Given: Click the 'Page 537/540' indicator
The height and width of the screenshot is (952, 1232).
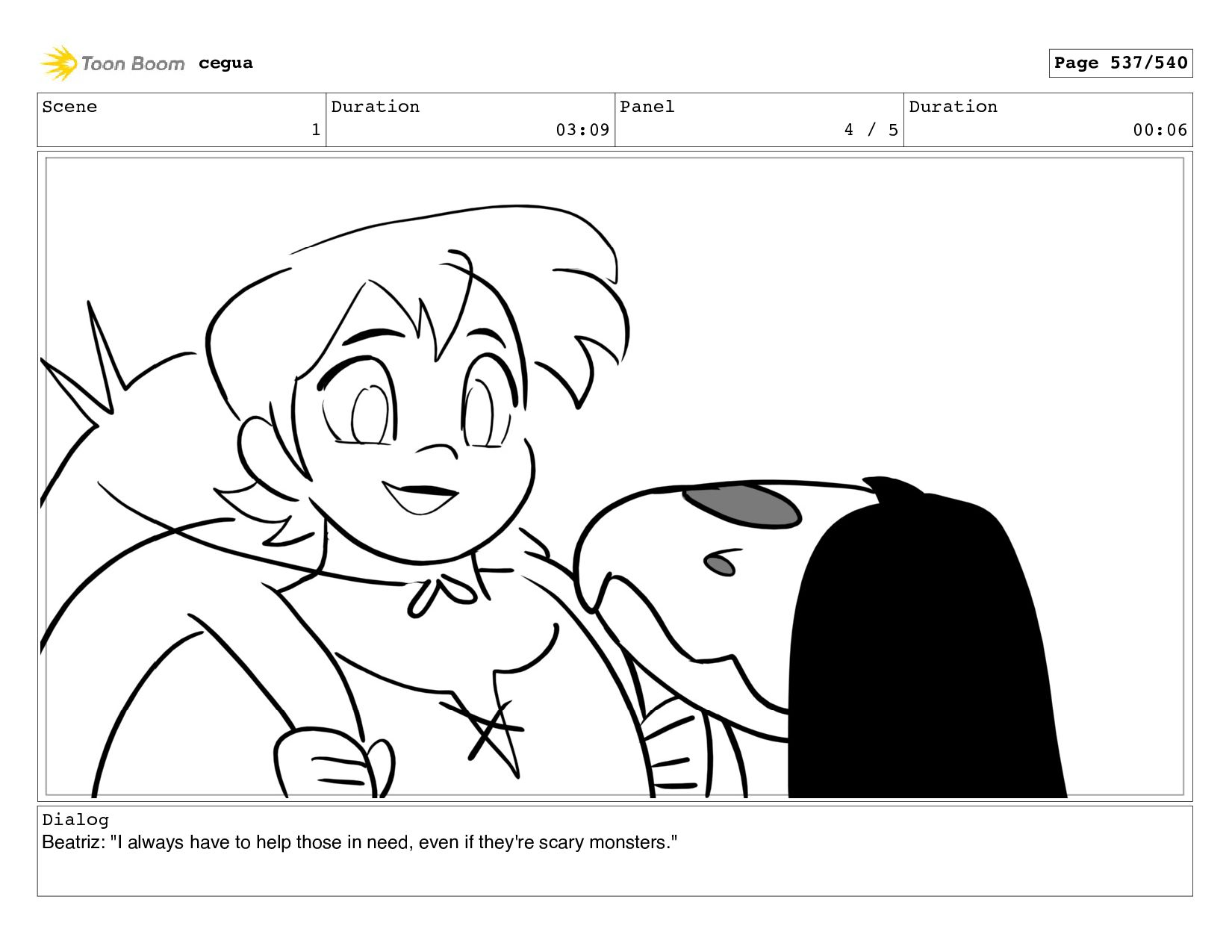Looking at the screenshot, I should [x=1120, y=63].
